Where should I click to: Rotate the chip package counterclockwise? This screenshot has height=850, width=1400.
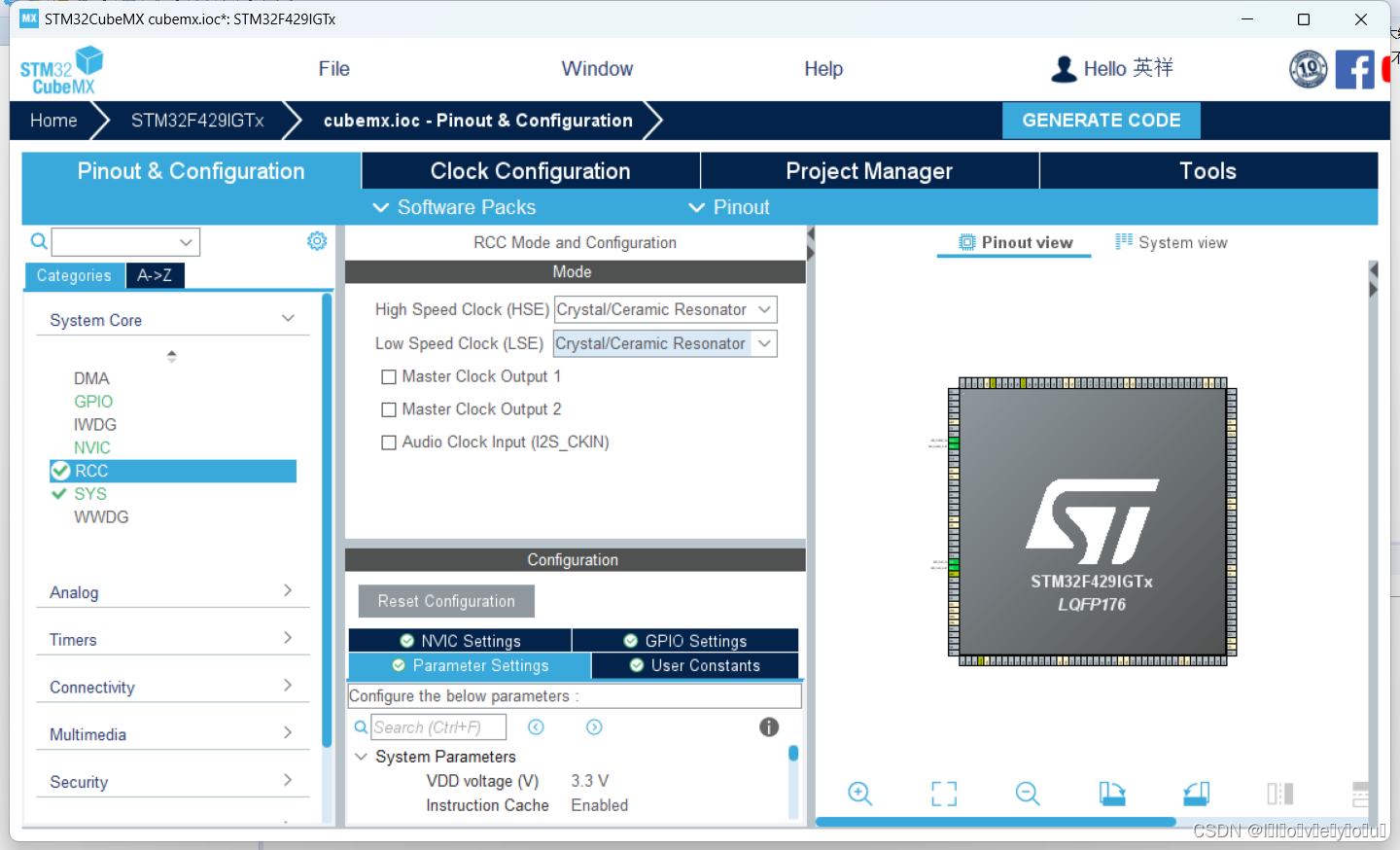point(1196,794)
